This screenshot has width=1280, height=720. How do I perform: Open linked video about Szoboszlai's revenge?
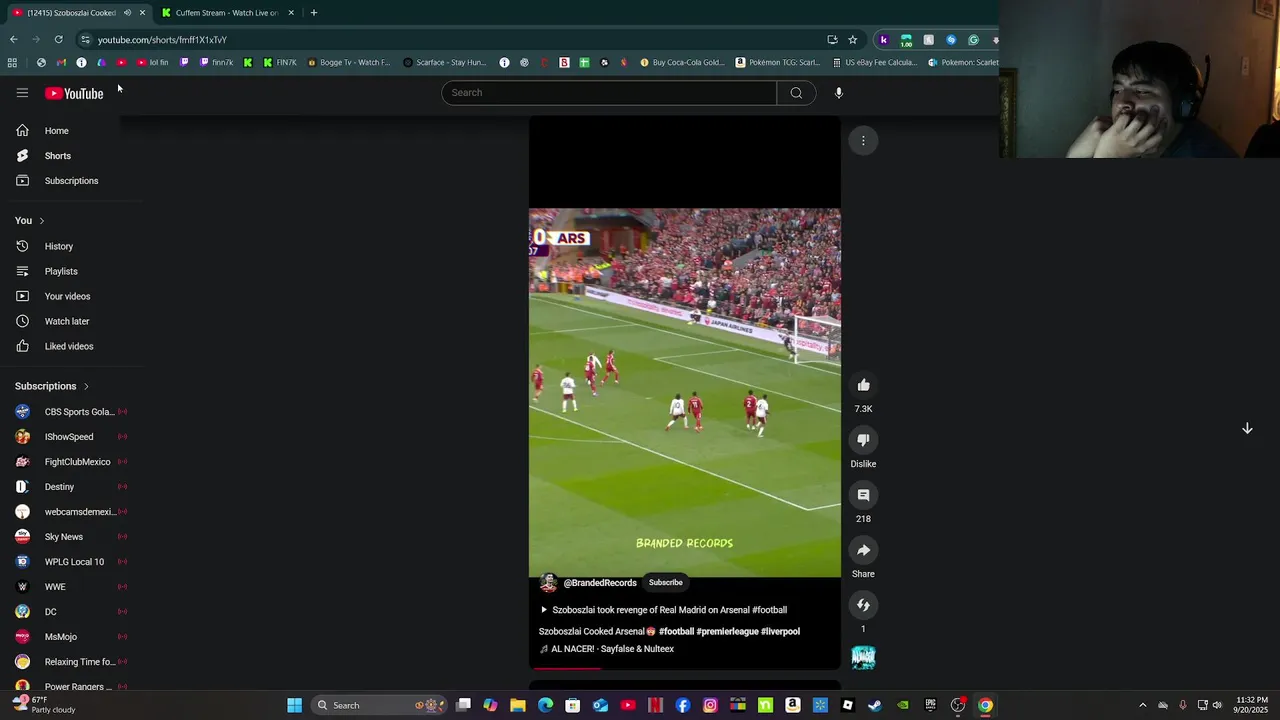pyautogui.click(x=664, y=610)
